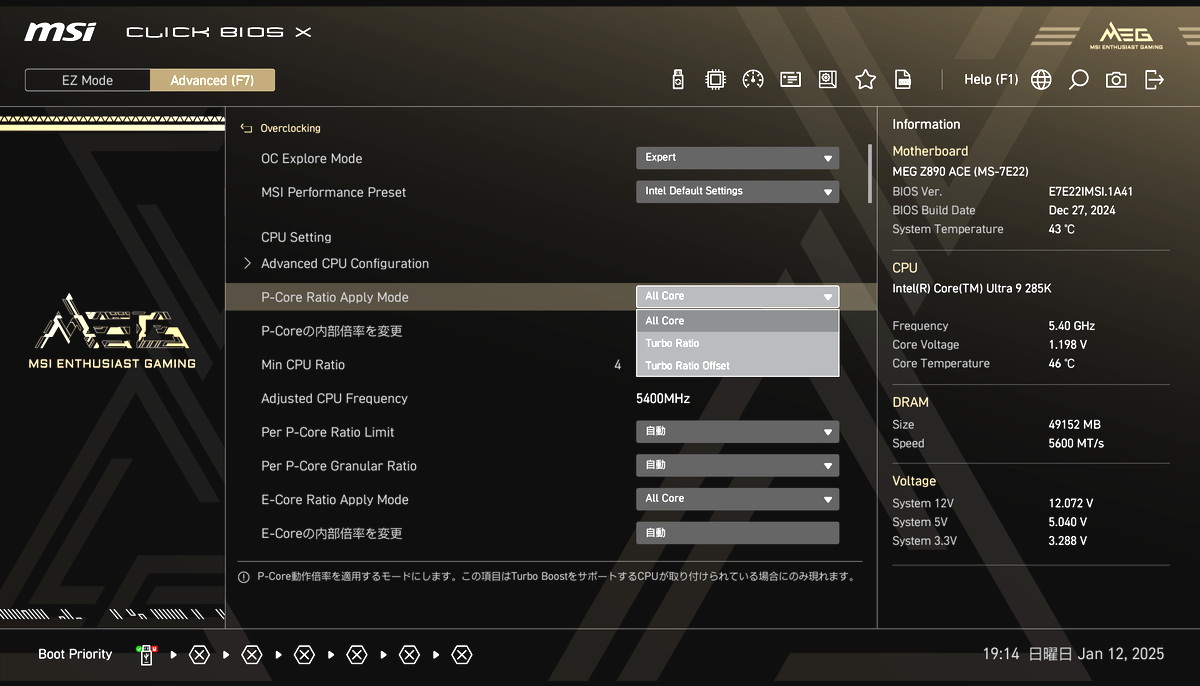Choose Turbo Ratio option

[x=737, y=343]
